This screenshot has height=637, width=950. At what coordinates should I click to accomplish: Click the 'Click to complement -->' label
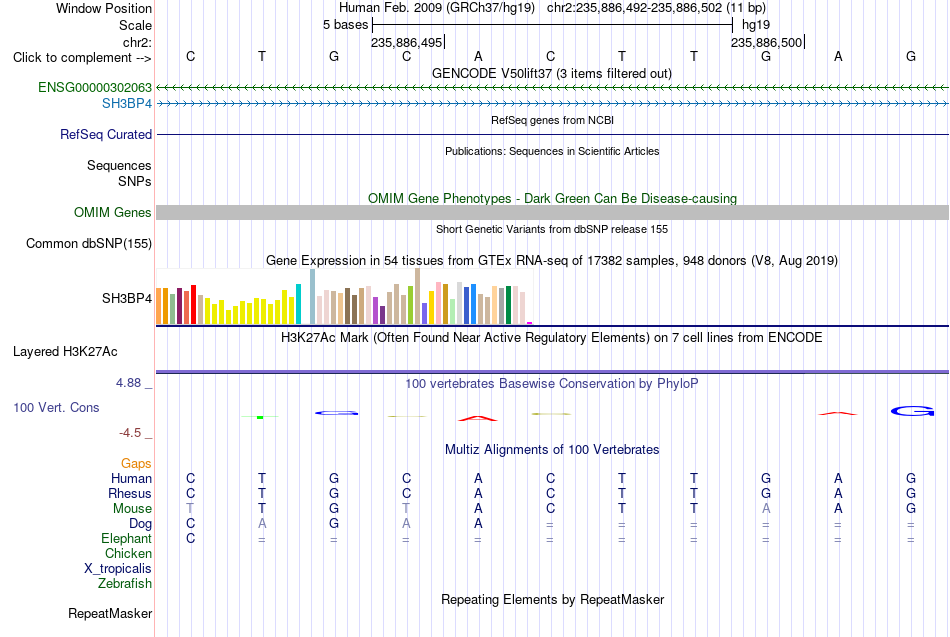[x=82, y=58]
